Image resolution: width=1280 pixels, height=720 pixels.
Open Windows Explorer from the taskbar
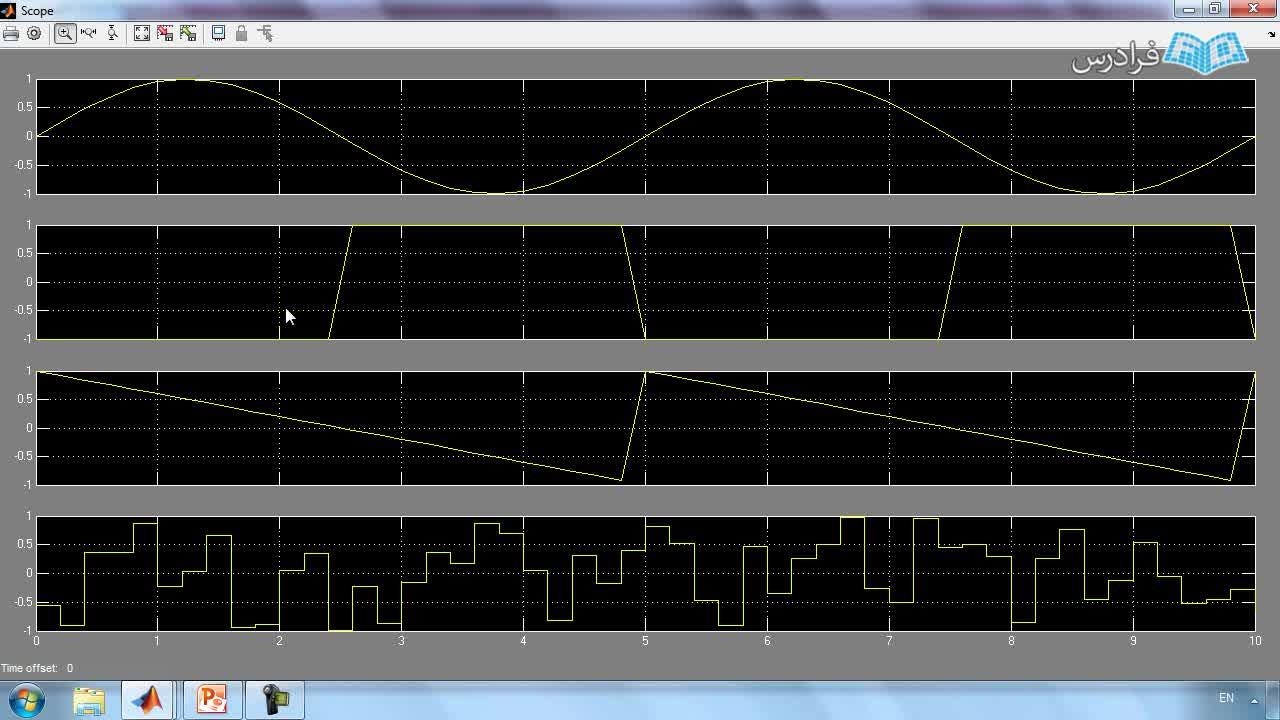pos(89,699)
